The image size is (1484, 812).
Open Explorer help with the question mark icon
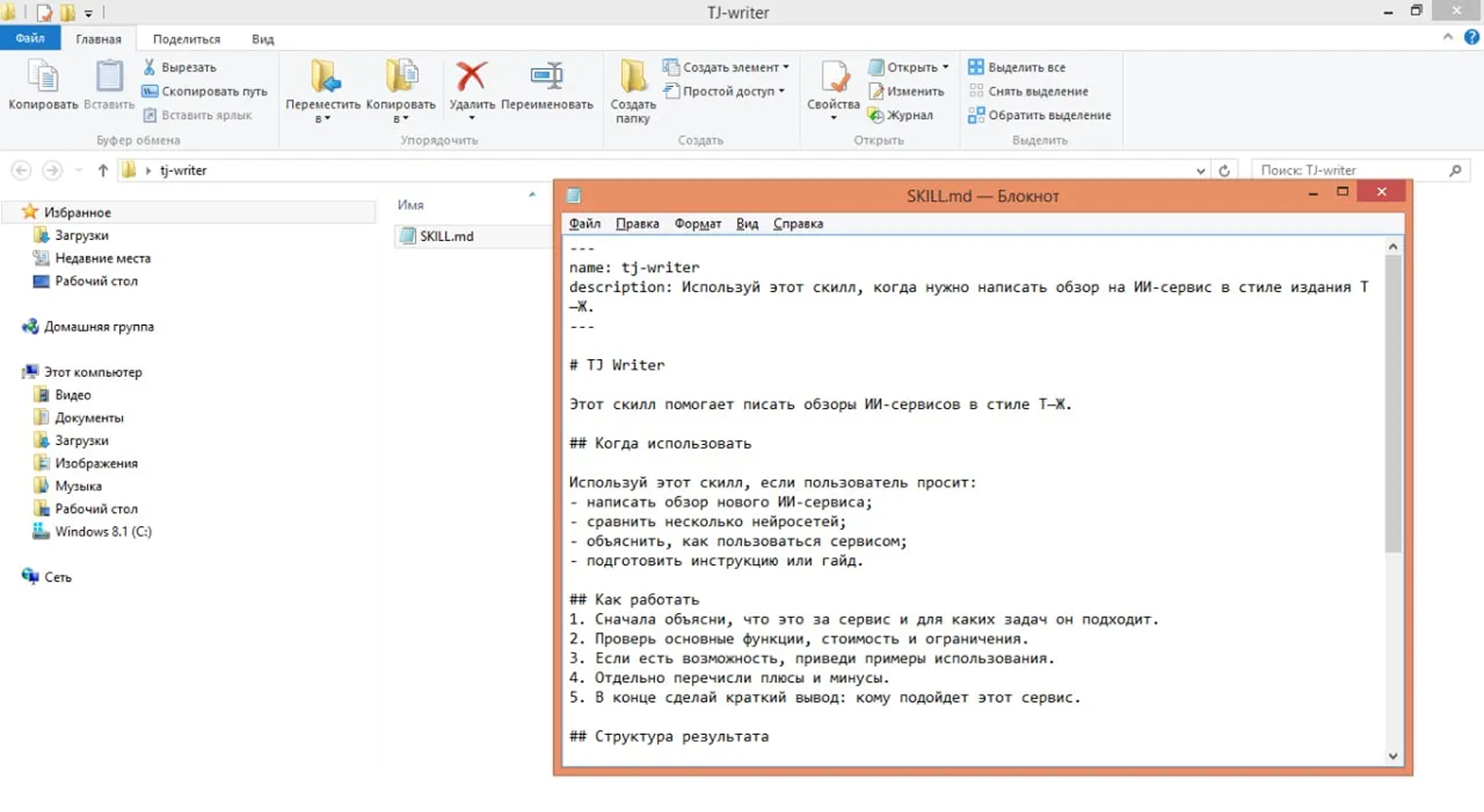pyautogui.click(x=1471, y=37)
